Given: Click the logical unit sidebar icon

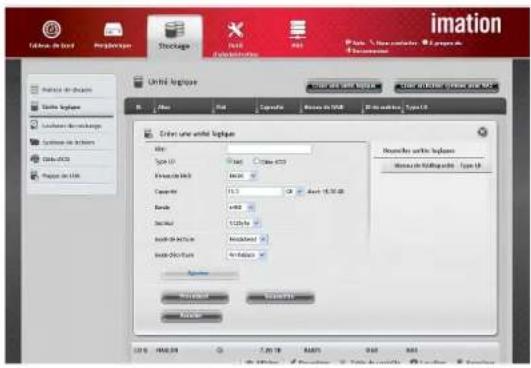Looking at the screenshot, I should [34, 106].
